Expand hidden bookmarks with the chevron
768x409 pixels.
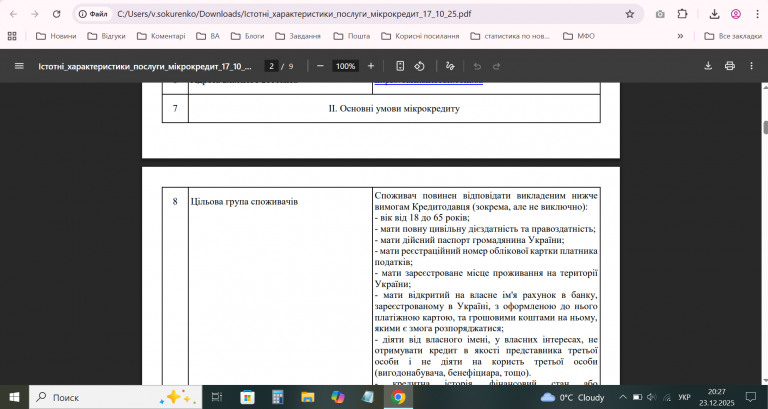click(x=680, y=36)
